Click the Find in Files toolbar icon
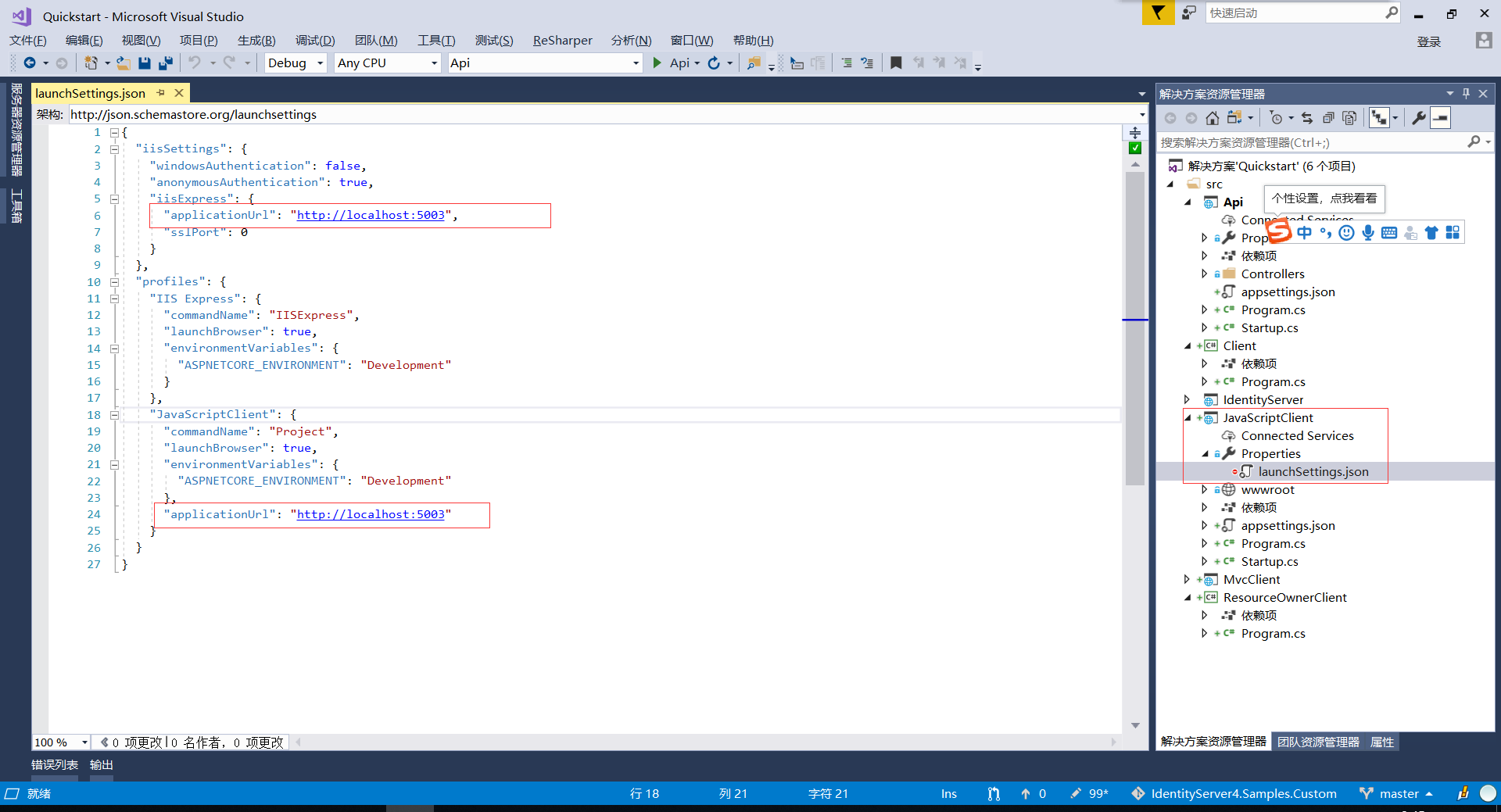The width and height of the screenshot is (1501, 812). [754, 63]
